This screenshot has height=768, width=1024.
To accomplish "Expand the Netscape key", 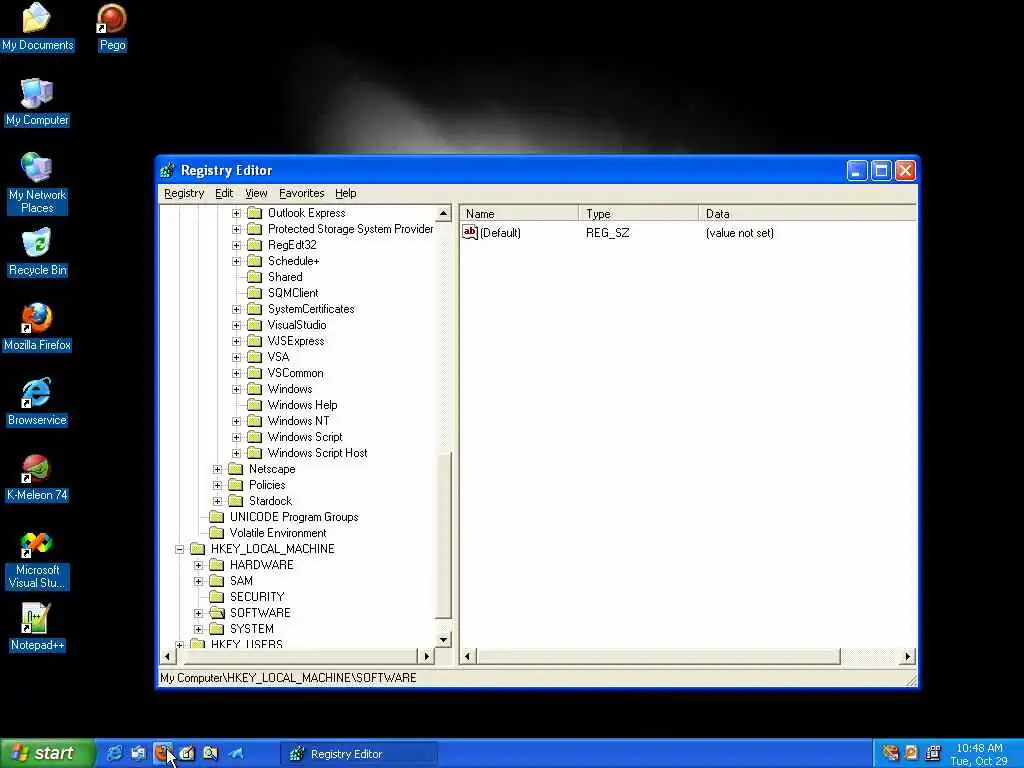I will tap(217, 470).
